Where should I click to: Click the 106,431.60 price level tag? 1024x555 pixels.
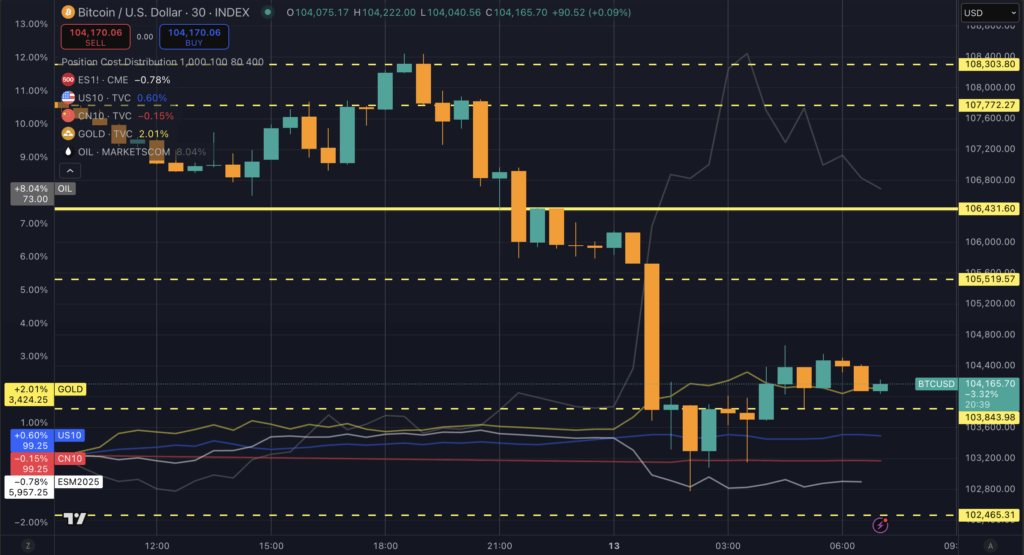point(990,209)
